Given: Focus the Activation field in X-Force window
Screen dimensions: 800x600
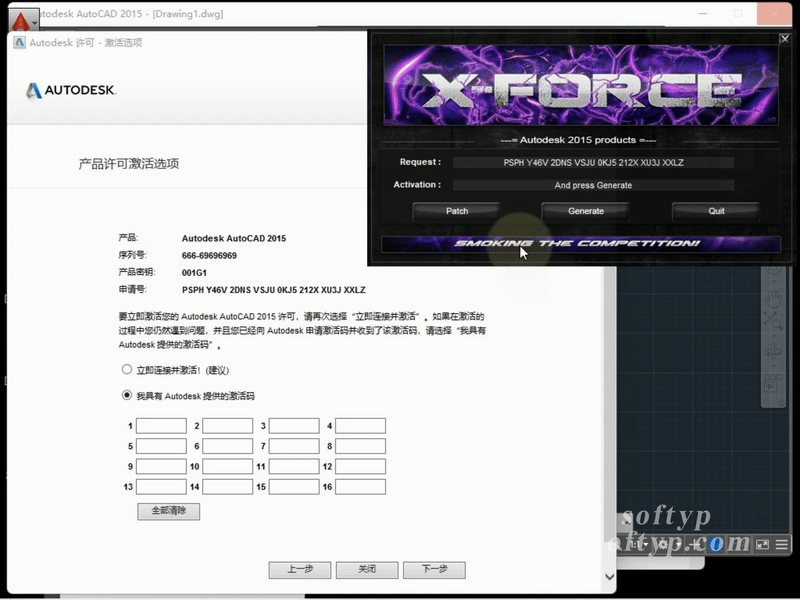Looking at the screenshot, I should [593, 185].
